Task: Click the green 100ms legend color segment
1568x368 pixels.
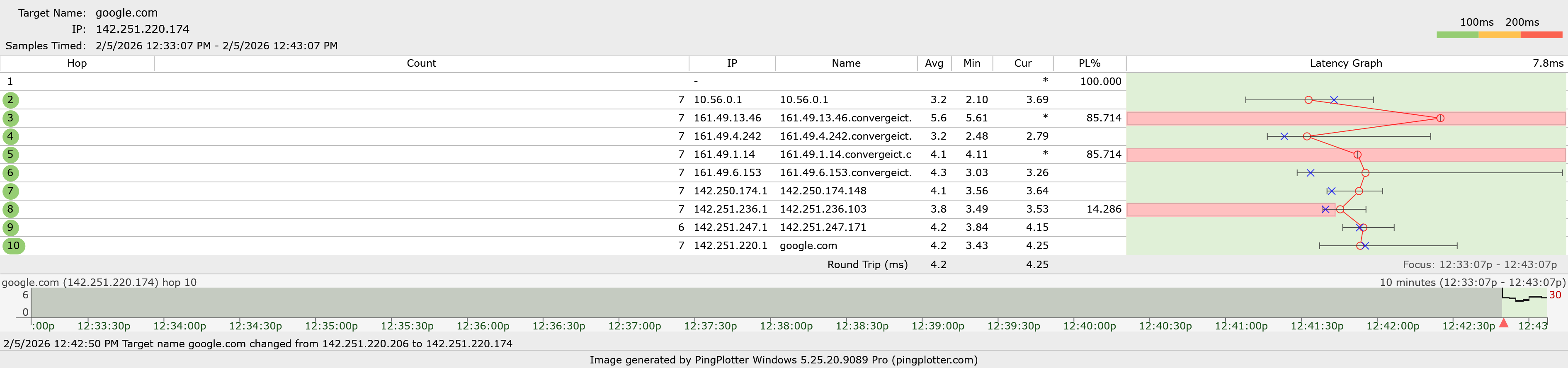Action: (x=1456, y=35)
